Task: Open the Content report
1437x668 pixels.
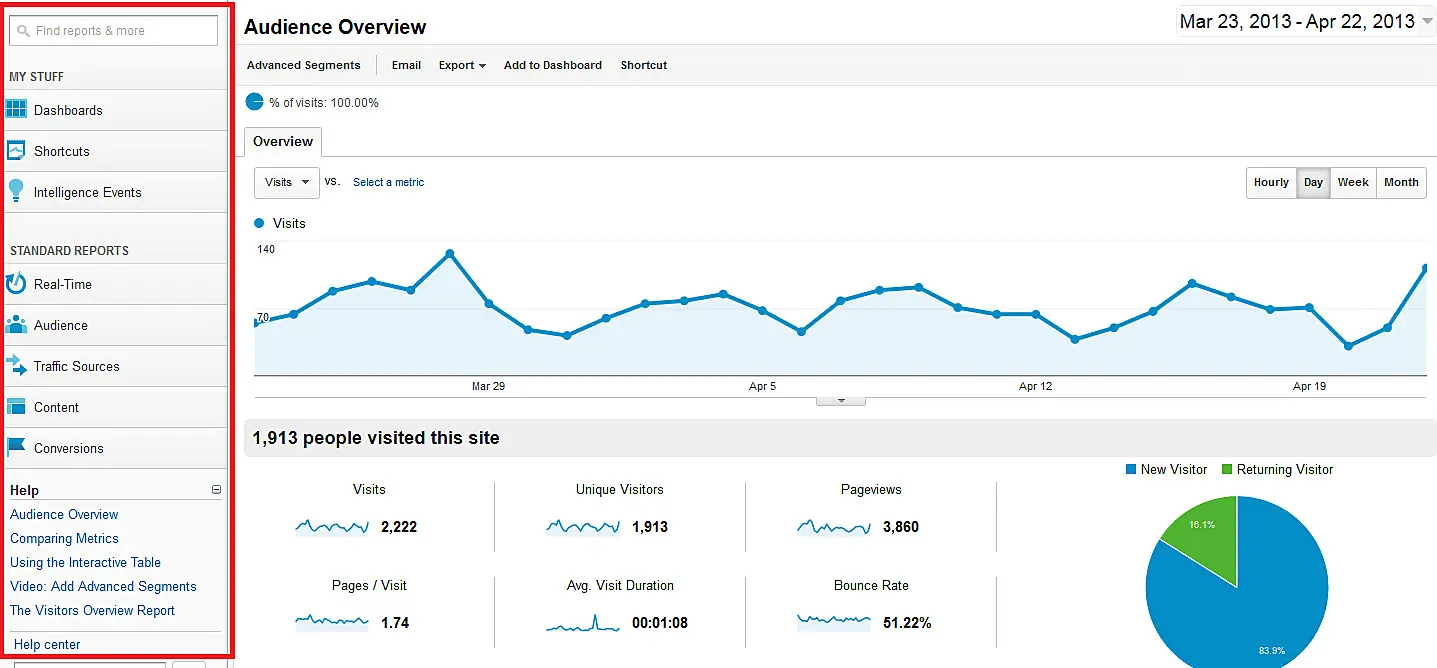Action: click(x=58, y=407)
